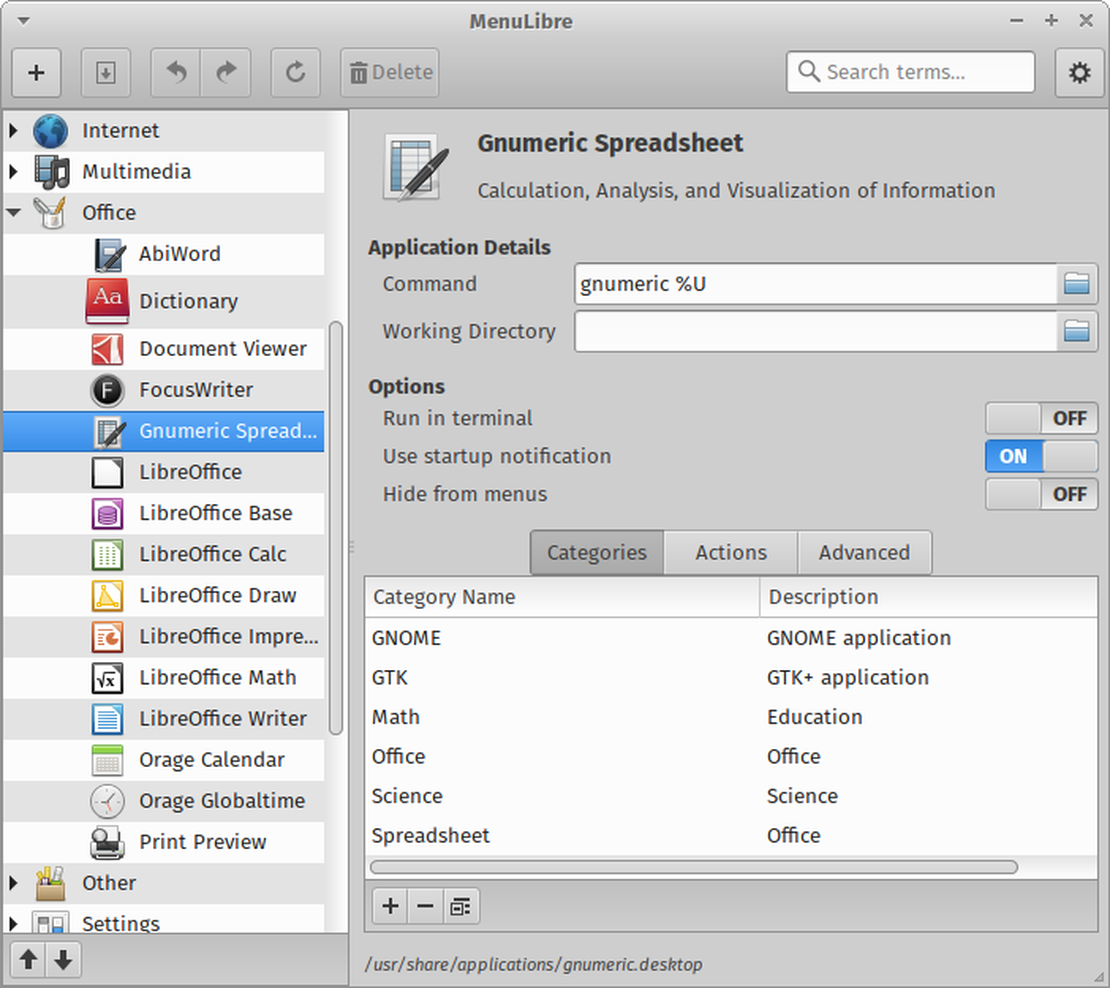Expand the Multimedia category
Viewport: 1110px width, 988px height.
pos(13,171)
